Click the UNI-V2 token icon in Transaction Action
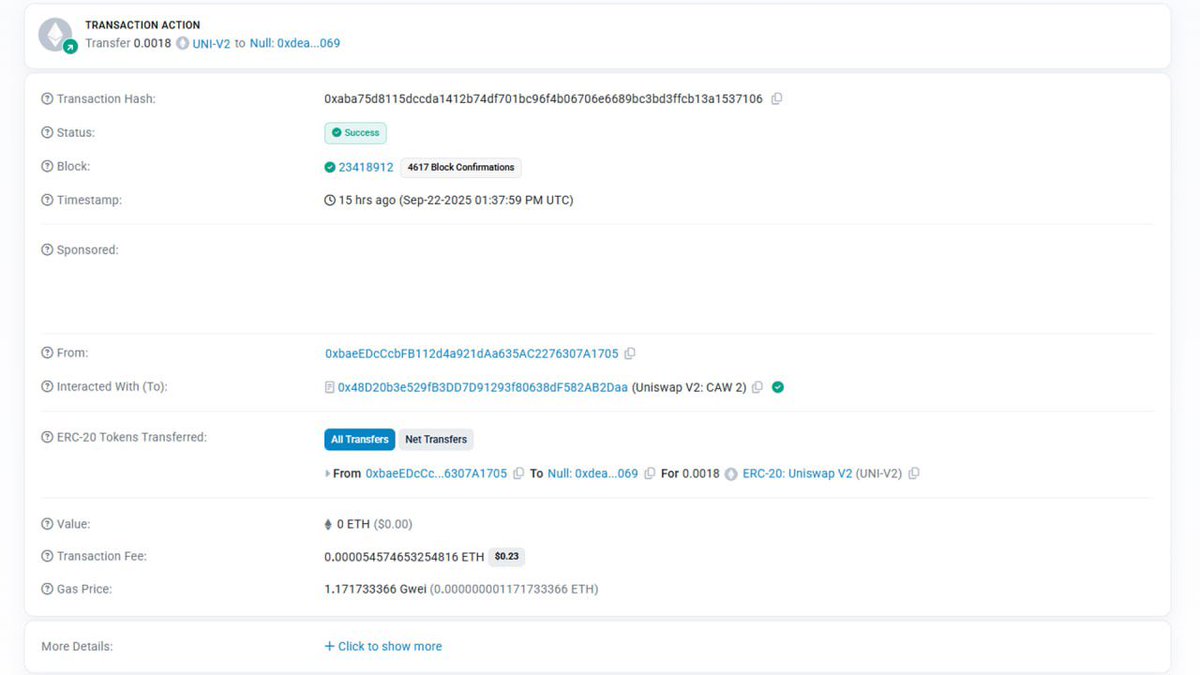The image size is (1200, 675). tap(182, 44)
